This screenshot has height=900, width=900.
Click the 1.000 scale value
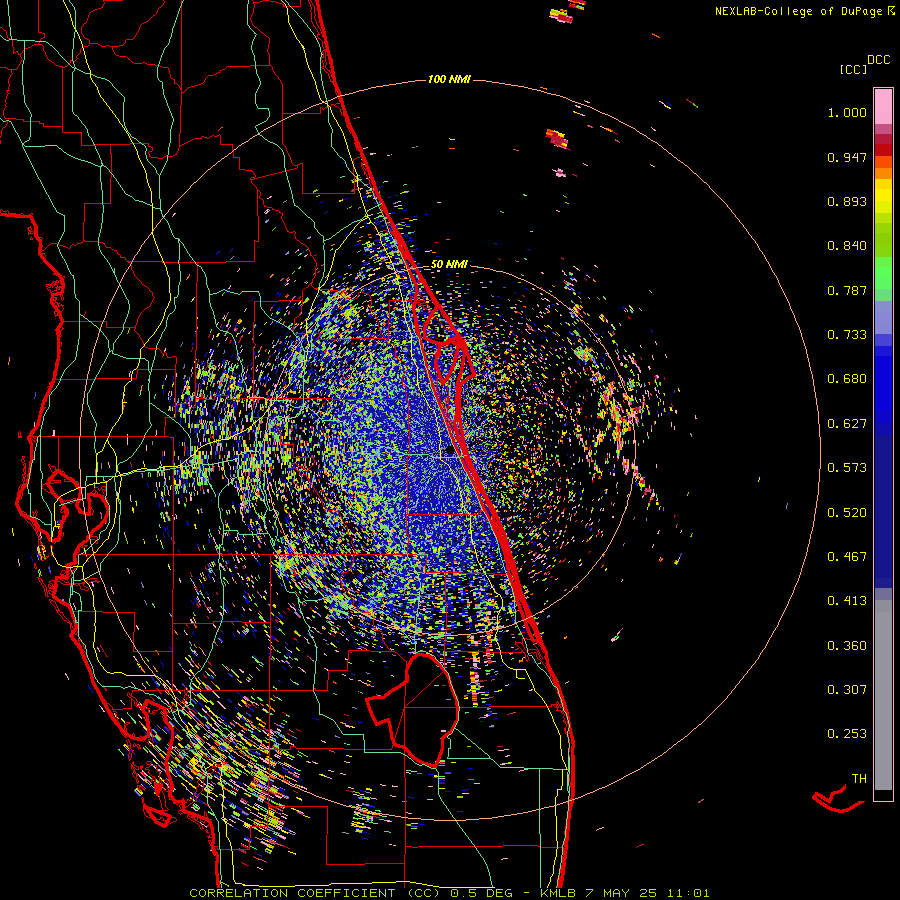click(847, 112)
